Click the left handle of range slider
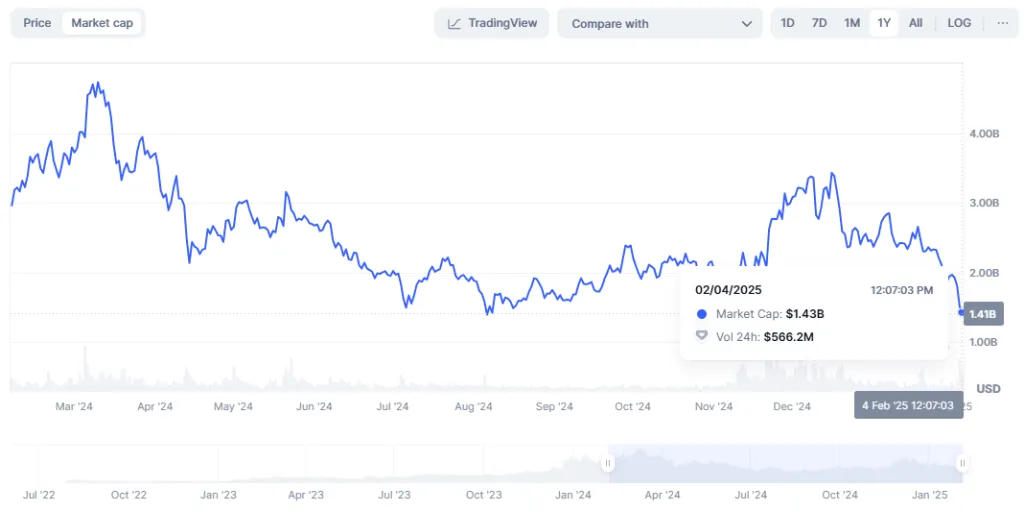The width and height of the screenshot is (1024, 512). coord(607,463)
